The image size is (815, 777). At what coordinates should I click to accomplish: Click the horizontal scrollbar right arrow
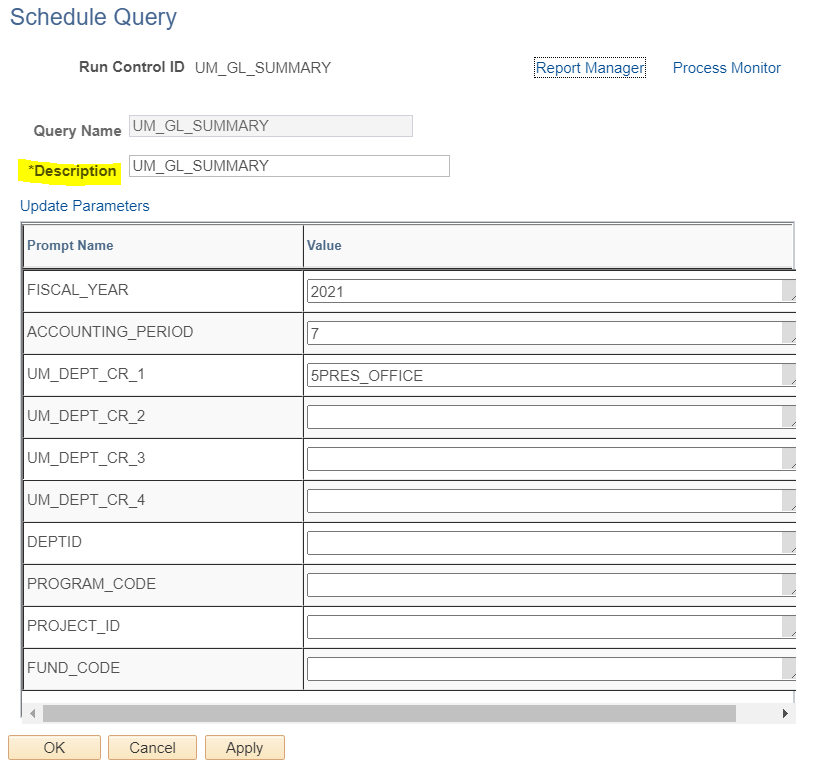[x=785, y=714]
